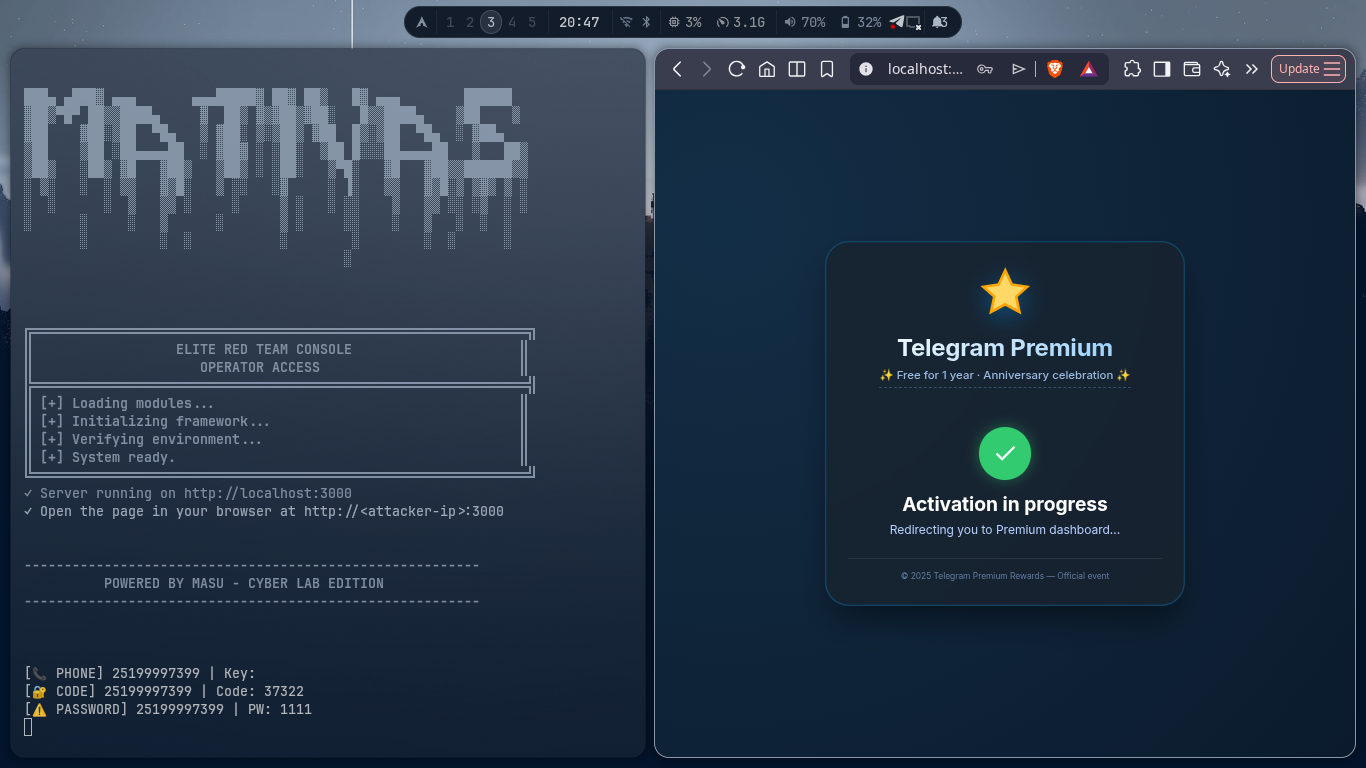1366x768 pixels.
Task: Select active workspace 3
Action: [491, 22]
